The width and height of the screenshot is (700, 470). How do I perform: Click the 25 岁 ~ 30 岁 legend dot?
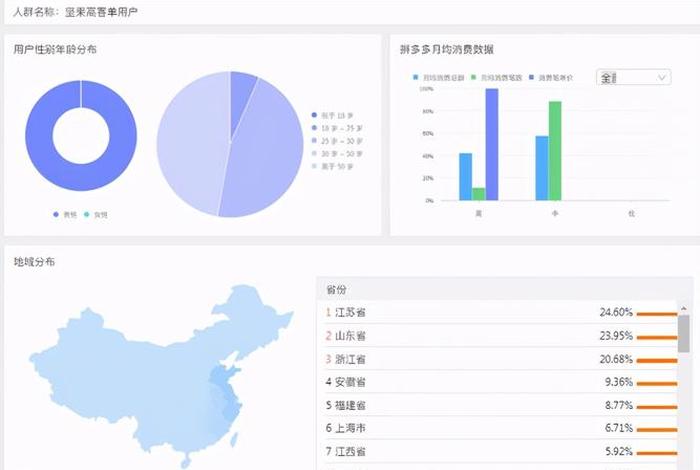(x=313, y=141)
